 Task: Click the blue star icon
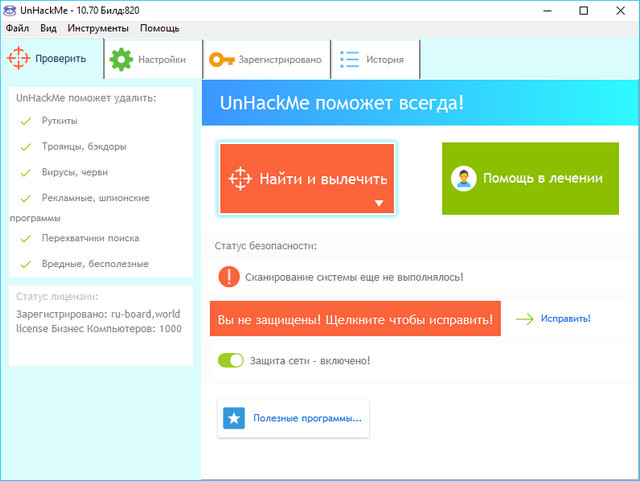click(234, 418)
